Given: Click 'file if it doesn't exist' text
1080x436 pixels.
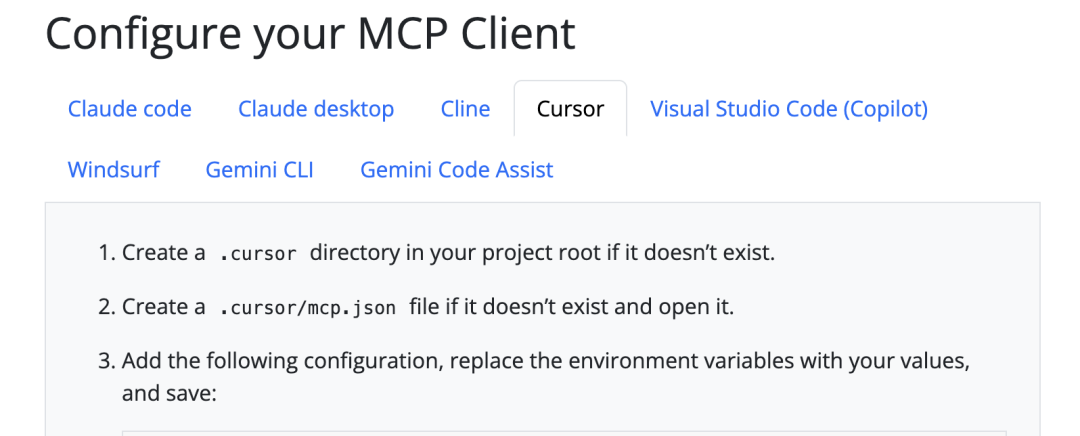Looking at the screenshot, I should click(510, 306).
